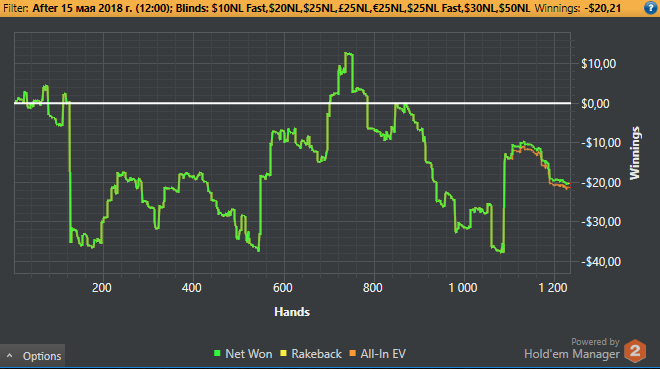Click the 1 000 hands x-axis label

(x=463, y=288)
